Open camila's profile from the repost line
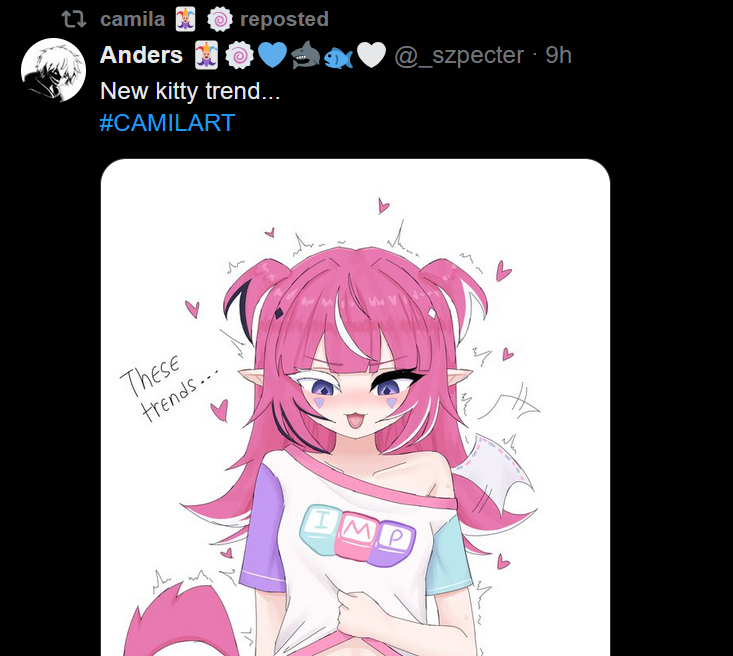This screenshot has width=733, height=656. pos(132,19)
